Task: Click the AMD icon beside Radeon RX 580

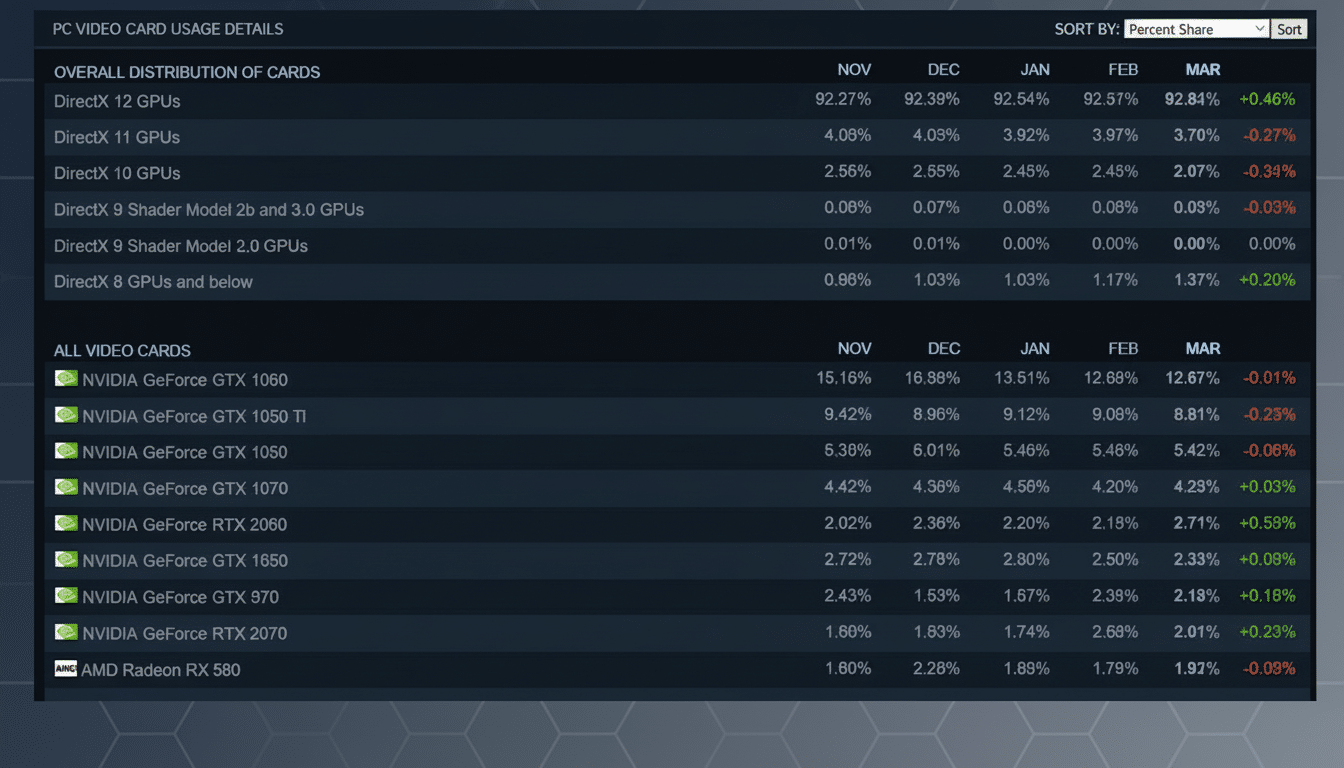Action: [65, 668]
